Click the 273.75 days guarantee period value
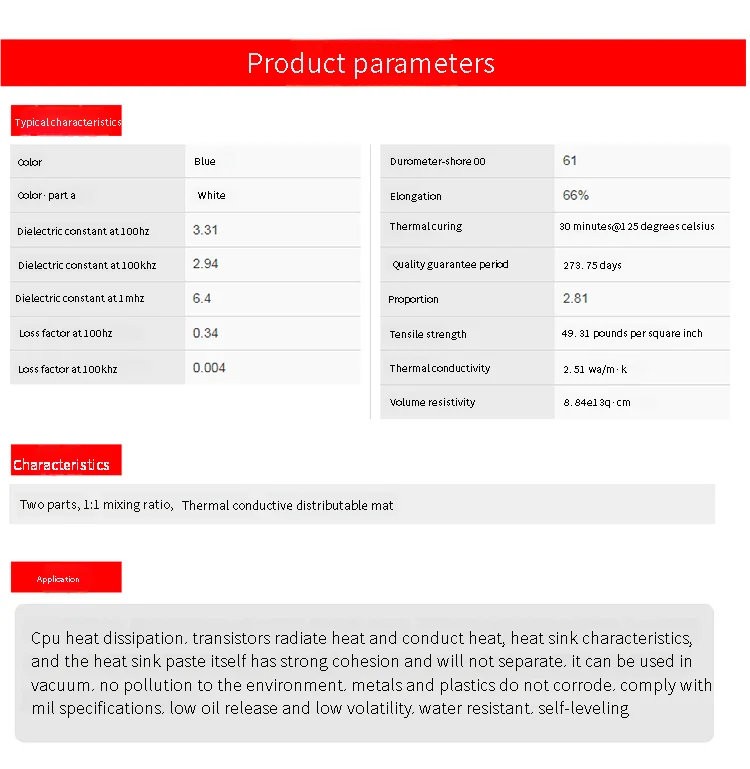The height and width of the screenshot is (769, 750). click(x=592, y=265)
